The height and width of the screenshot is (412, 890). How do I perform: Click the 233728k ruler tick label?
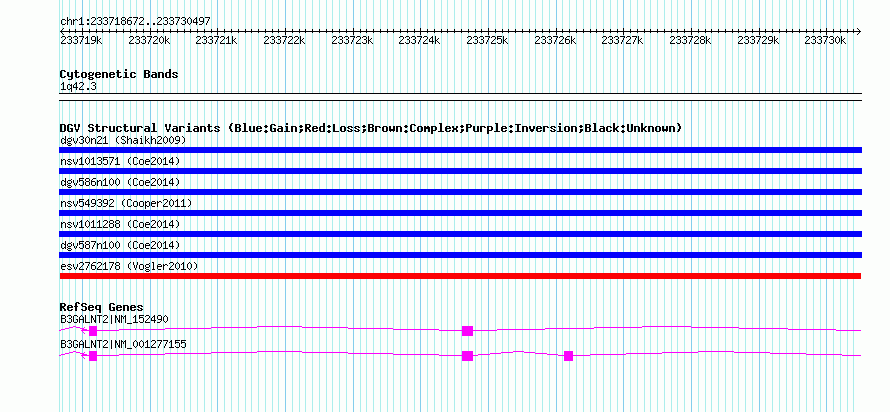tap(690, 40)
